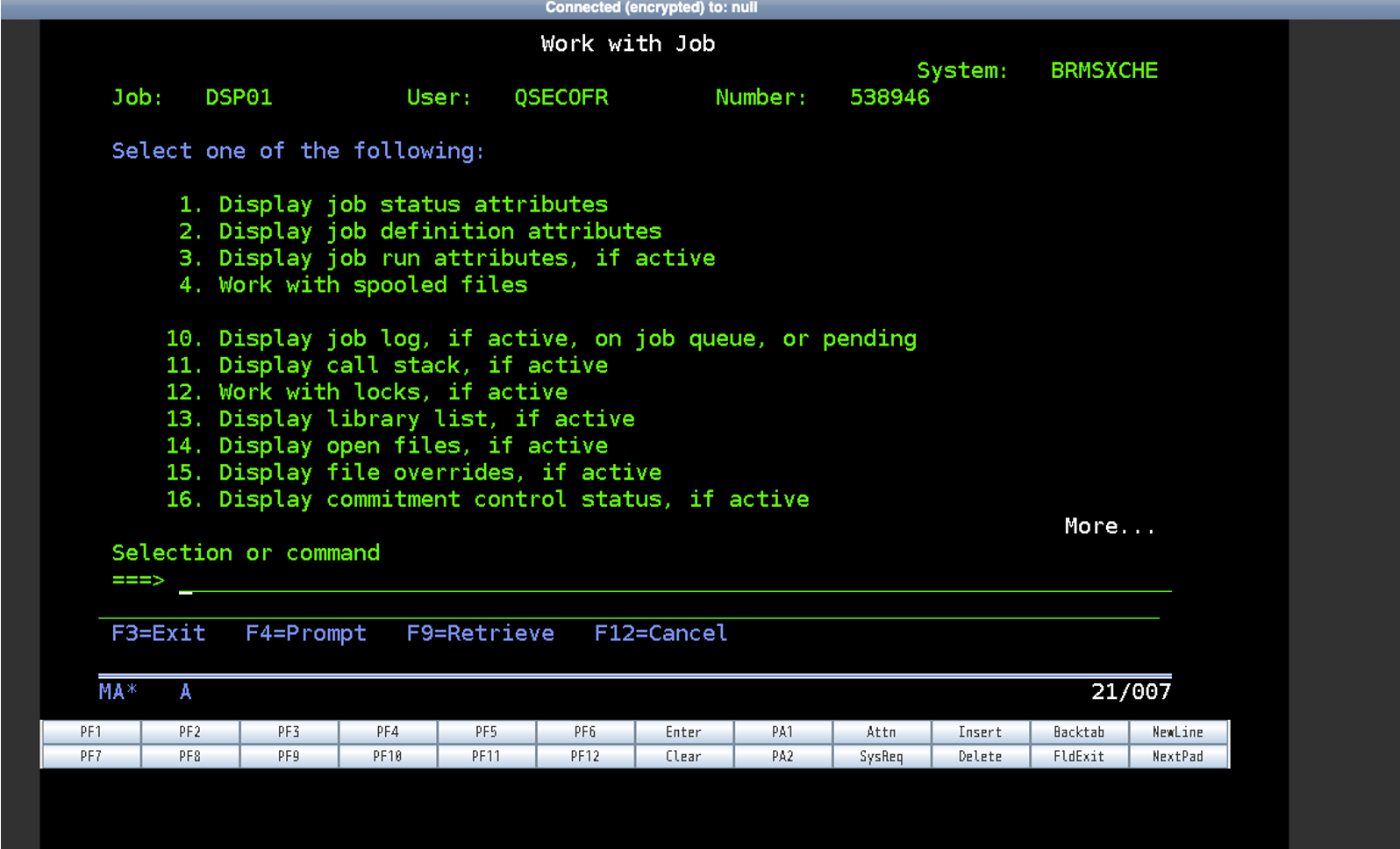This screenshot has width=1400, height=849.
Task: Click the PF9 key button
Action: coord(289,756)
